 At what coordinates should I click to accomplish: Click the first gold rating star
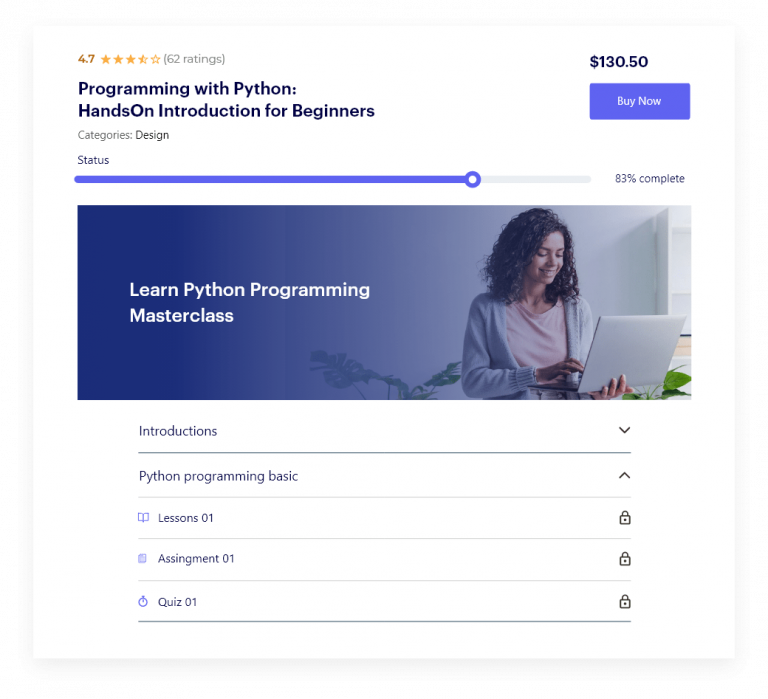point(106,59)
